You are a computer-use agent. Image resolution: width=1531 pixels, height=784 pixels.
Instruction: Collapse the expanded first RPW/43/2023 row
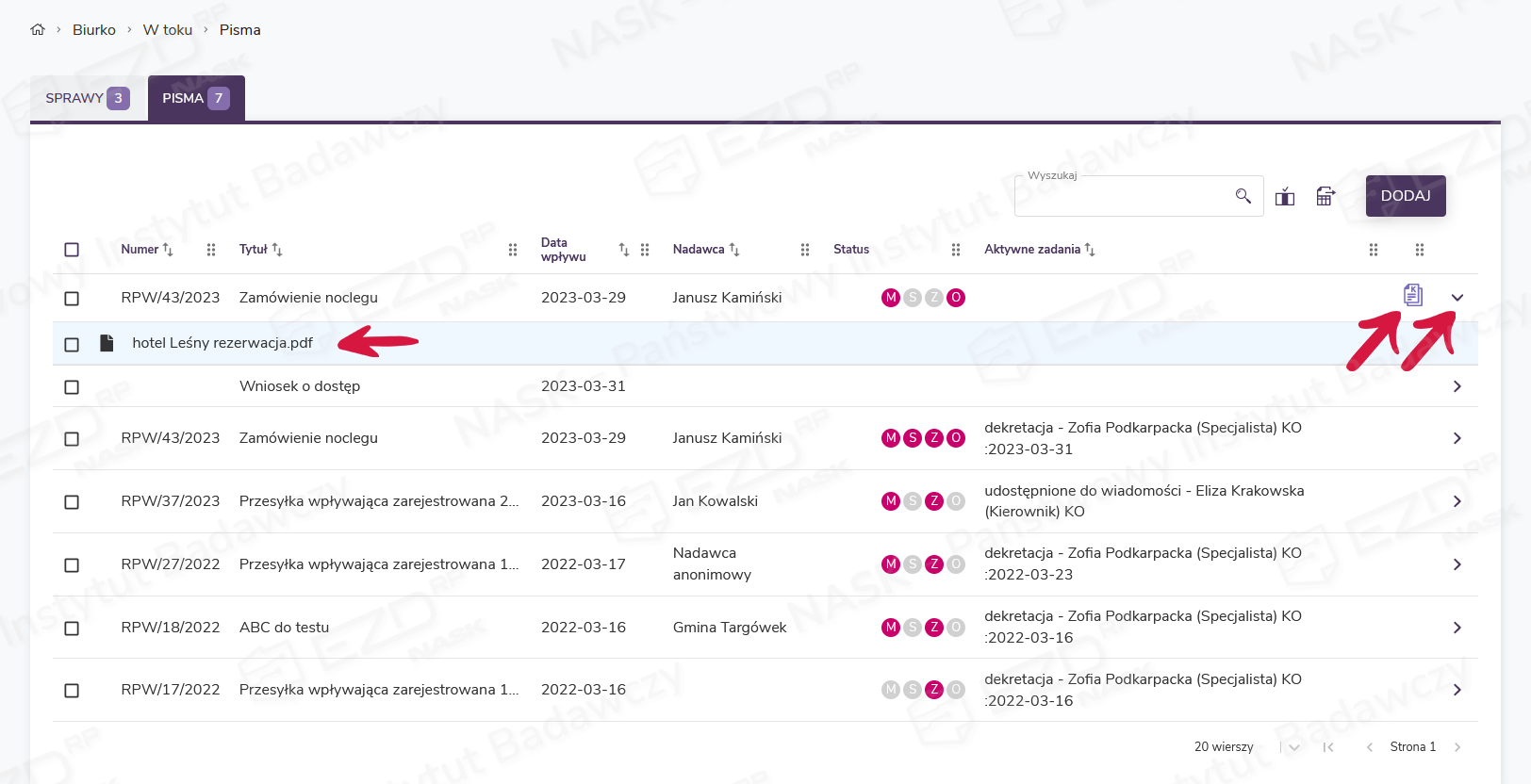tap(1457, 298)
